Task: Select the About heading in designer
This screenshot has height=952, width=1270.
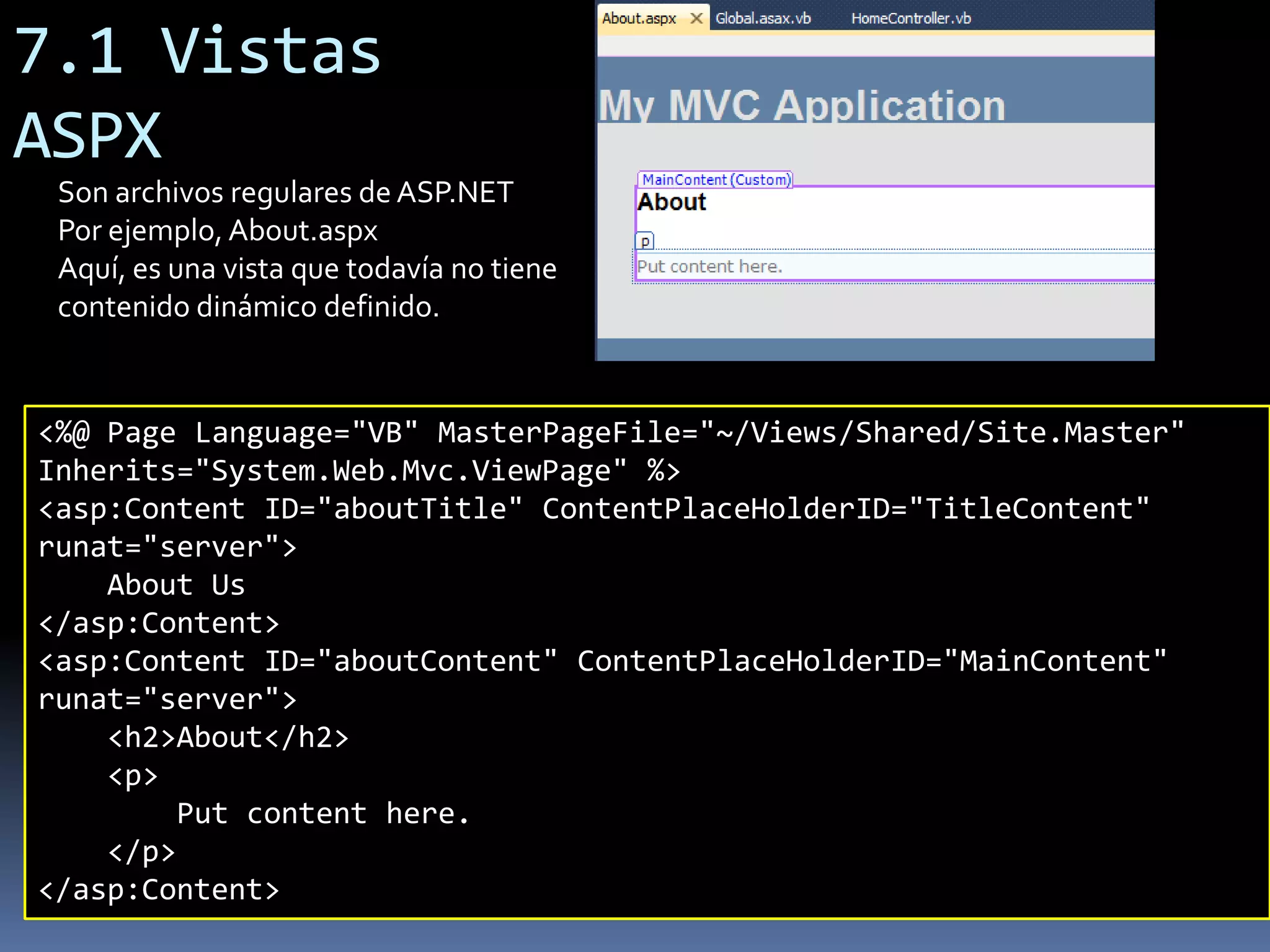Action: (x=672, y=202)
